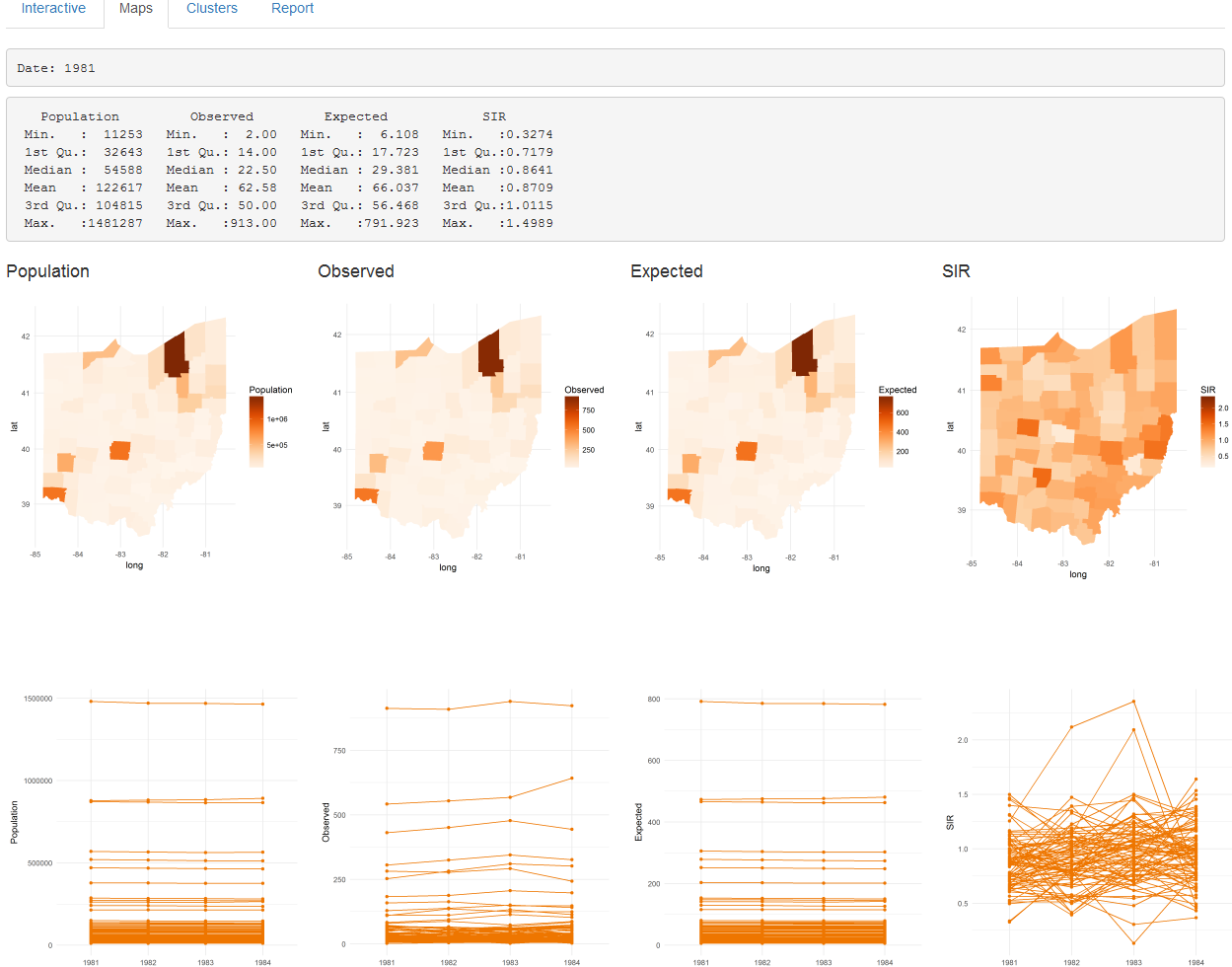The image size is (1232, 967).
Task: Click the Population time series line chart
Action: (x=178, y=819)
